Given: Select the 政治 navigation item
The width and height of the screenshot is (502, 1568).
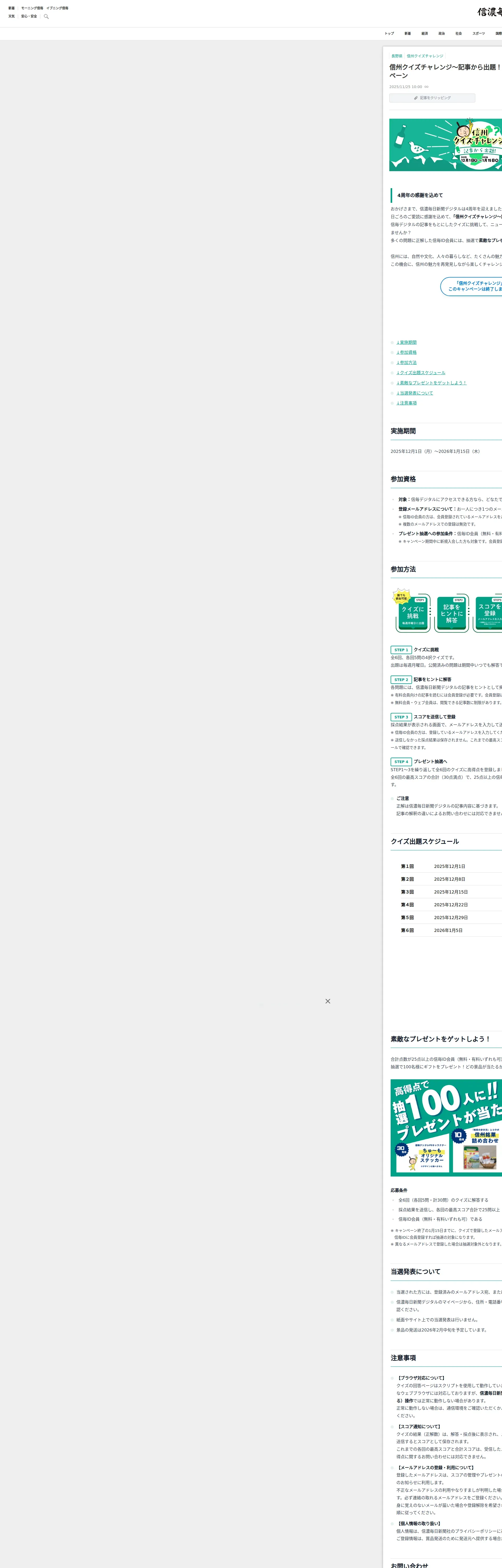Looking at the screenshot, I should (442, 33).
